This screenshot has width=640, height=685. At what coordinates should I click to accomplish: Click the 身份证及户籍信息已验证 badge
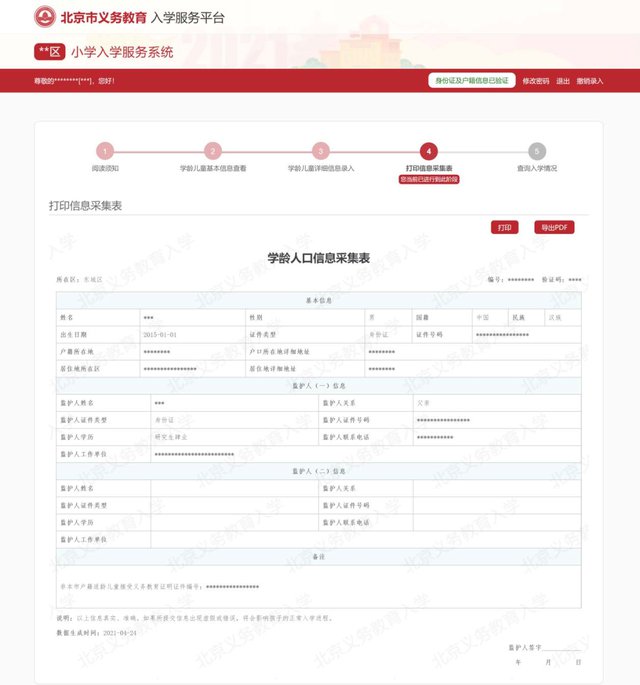(471, 81)
